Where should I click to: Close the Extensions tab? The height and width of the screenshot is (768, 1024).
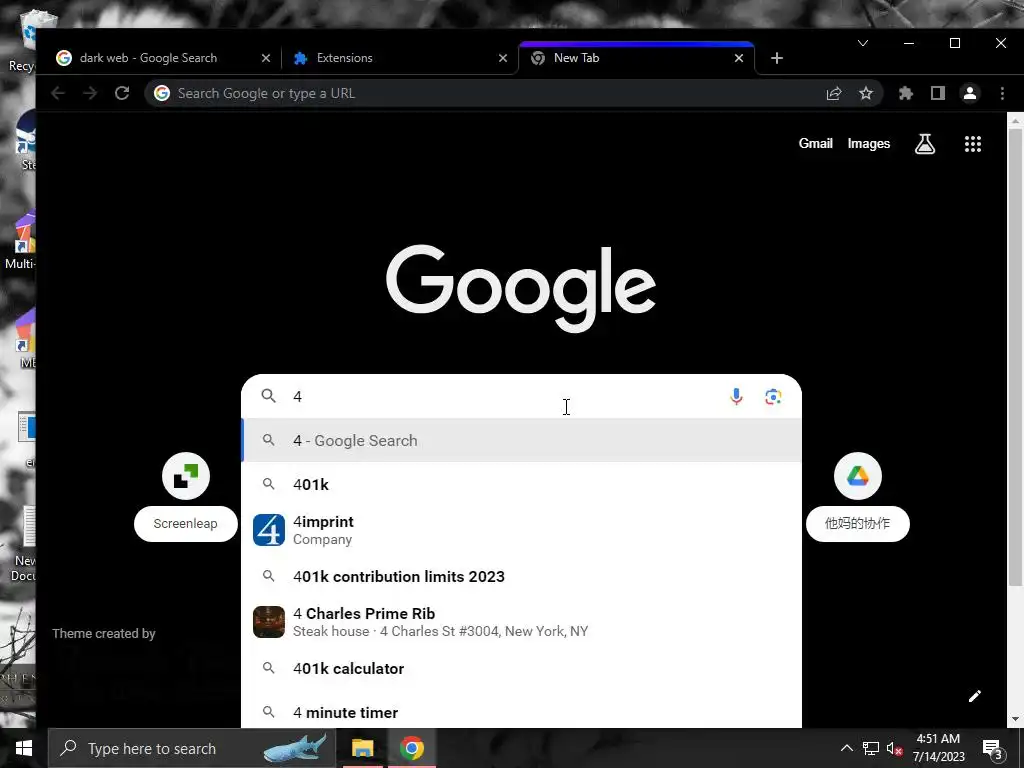(x=503, y=58)
